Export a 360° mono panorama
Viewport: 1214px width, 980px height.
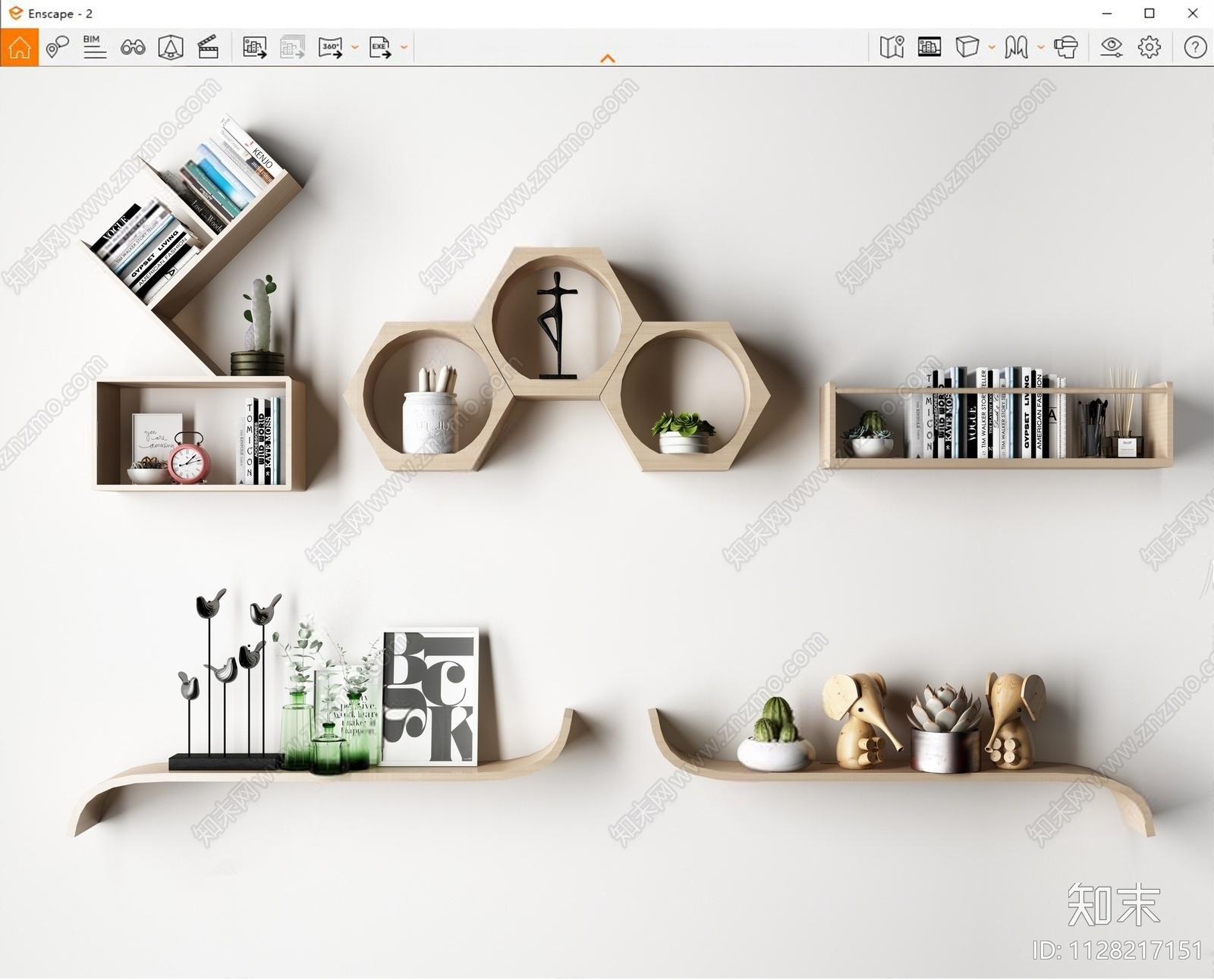(x=331, y=47)
